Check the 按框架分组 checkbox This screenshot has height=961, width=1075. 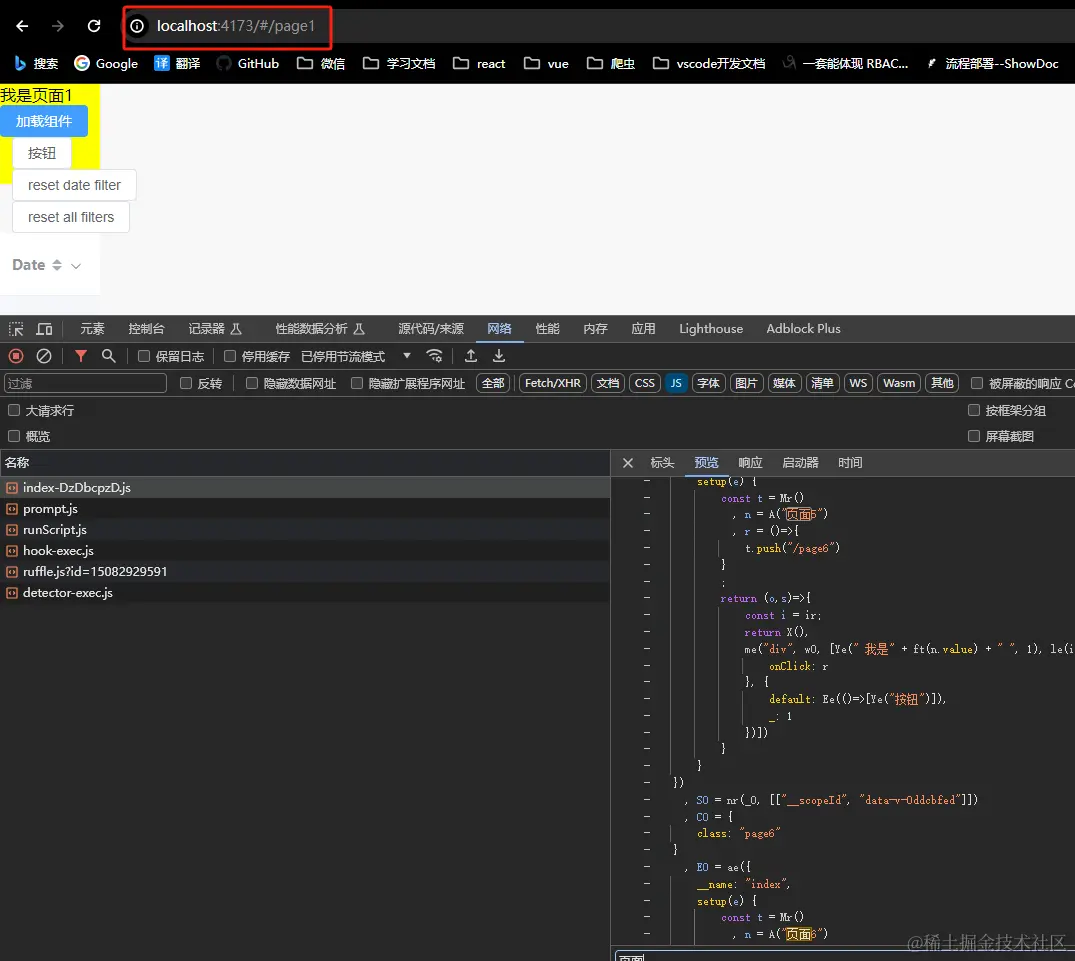click(x=974, y=410)
